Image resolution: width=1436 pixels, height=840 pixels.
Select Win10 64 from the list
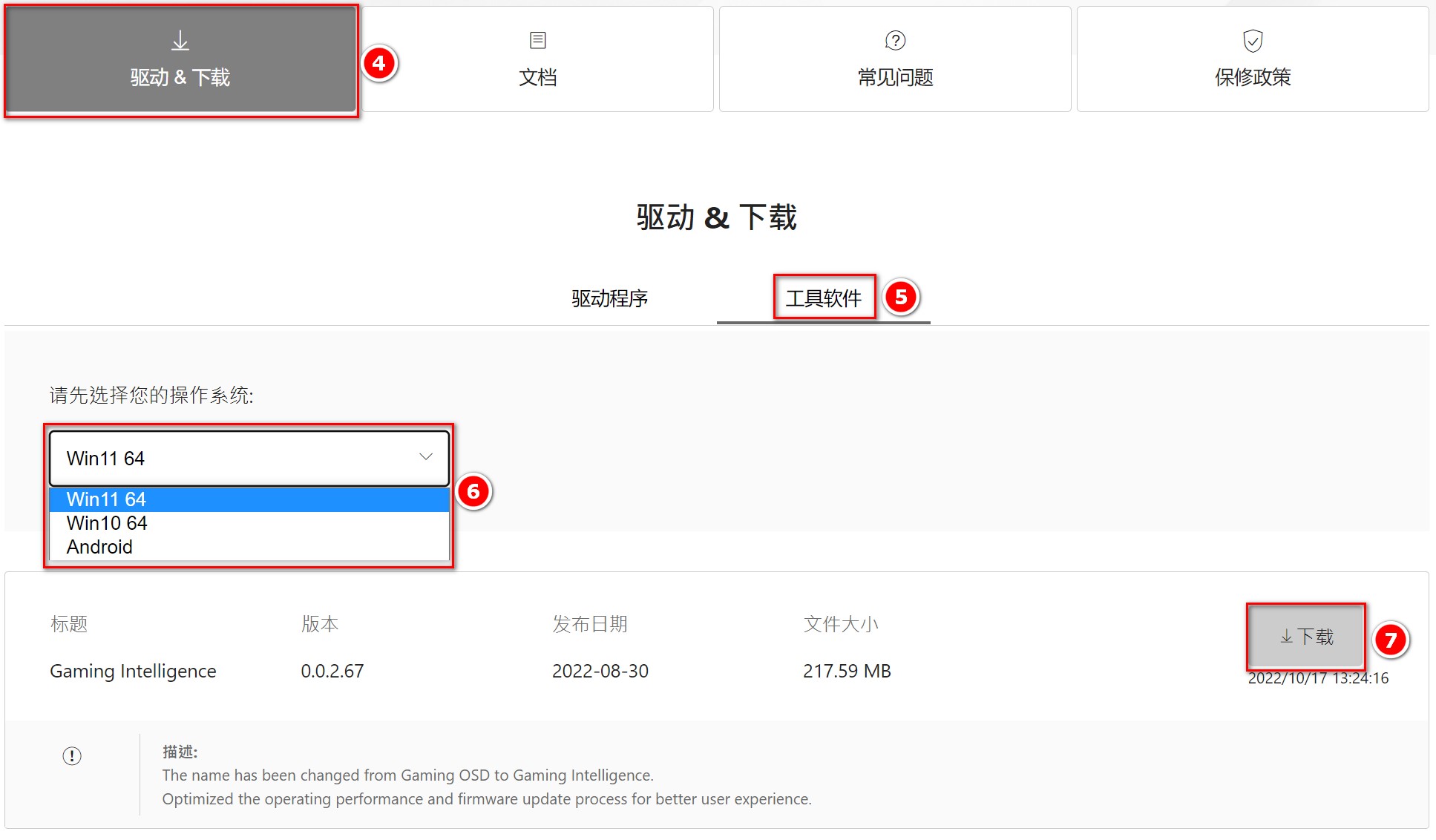(107, 523)
